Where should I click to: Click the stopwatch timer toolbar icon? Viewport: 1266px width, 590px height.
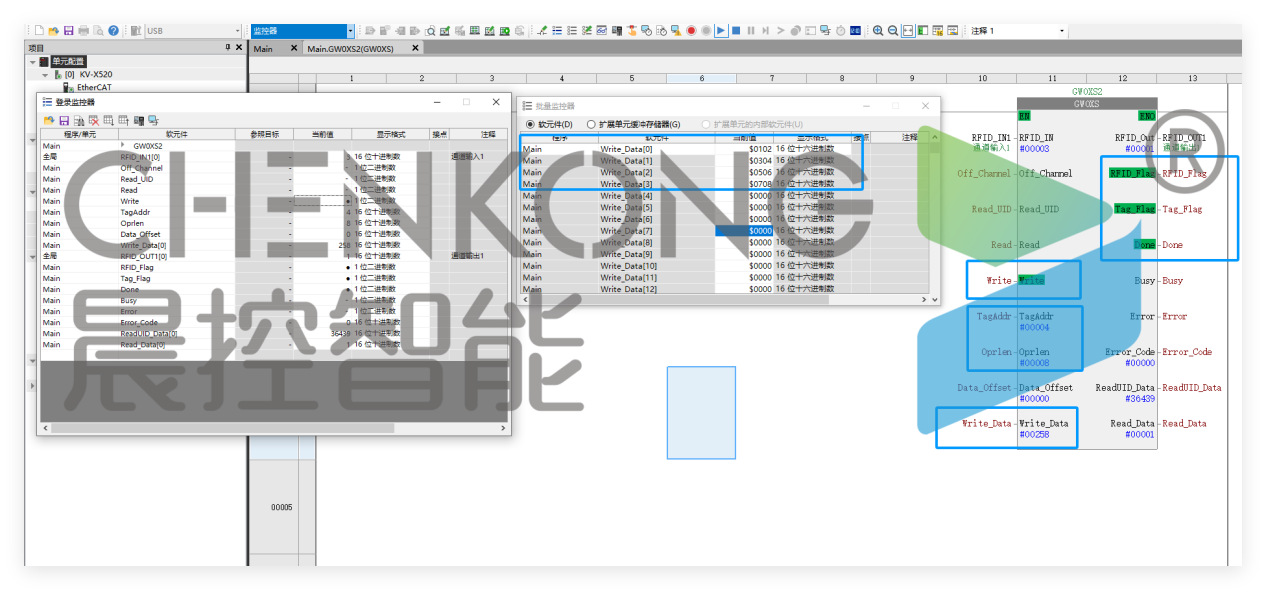point(840,31)
